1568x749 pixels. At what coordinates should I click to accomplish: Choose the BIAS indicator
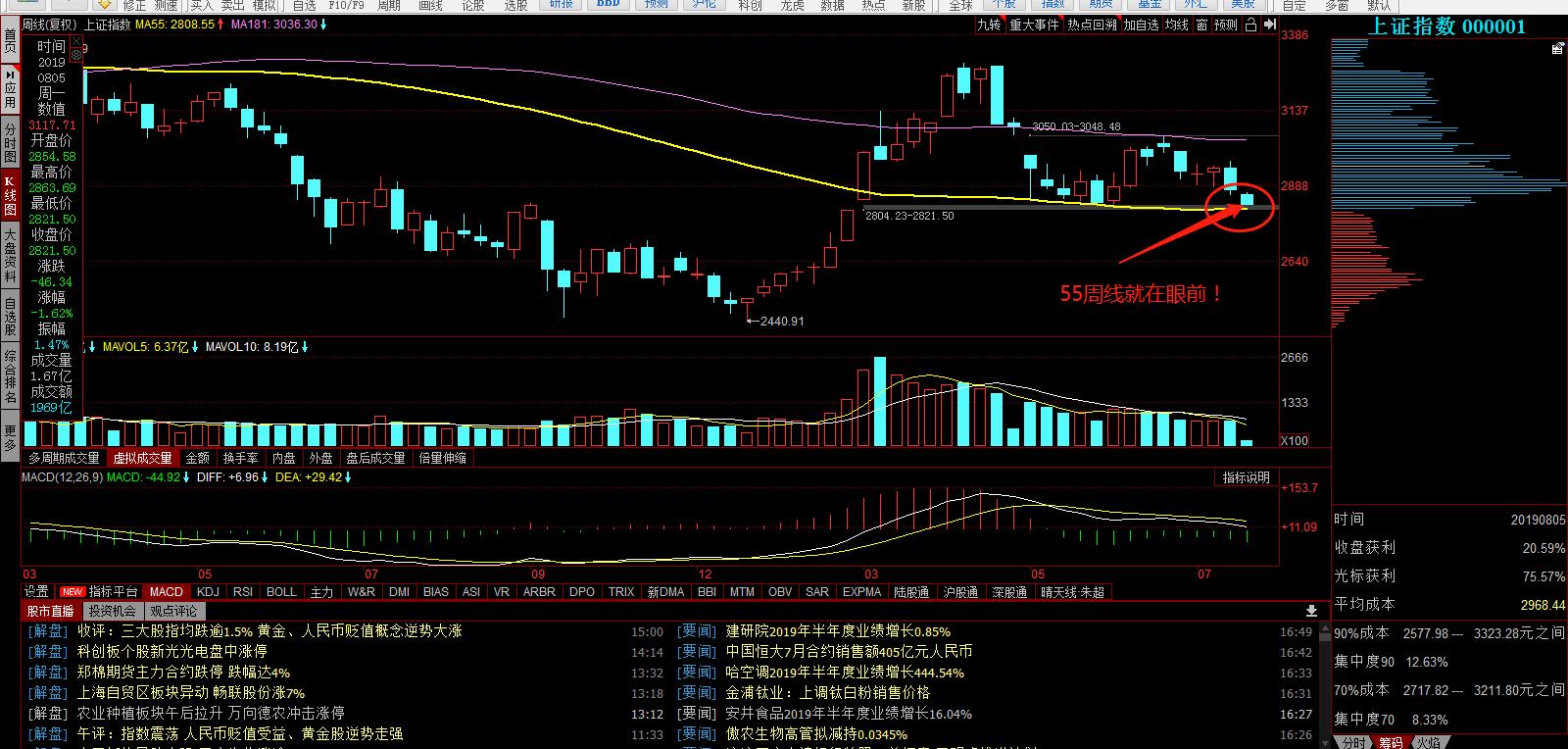(436, 591)
